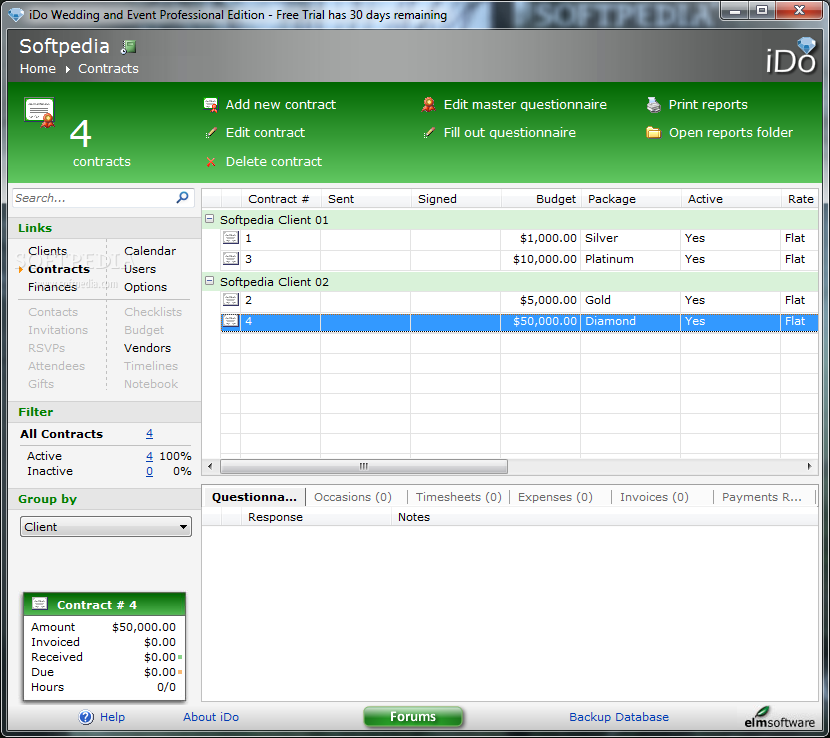Screen dimensions: 830x738
Task: Click the Active column header
Action: 730,199
